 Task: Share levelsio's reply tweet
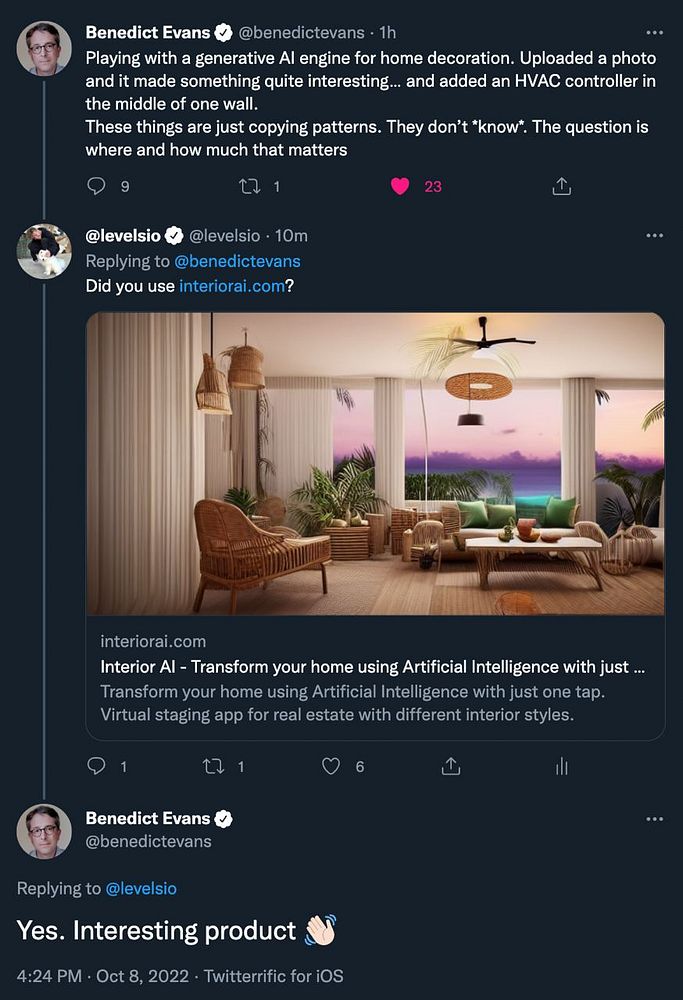tap(451, 766)
